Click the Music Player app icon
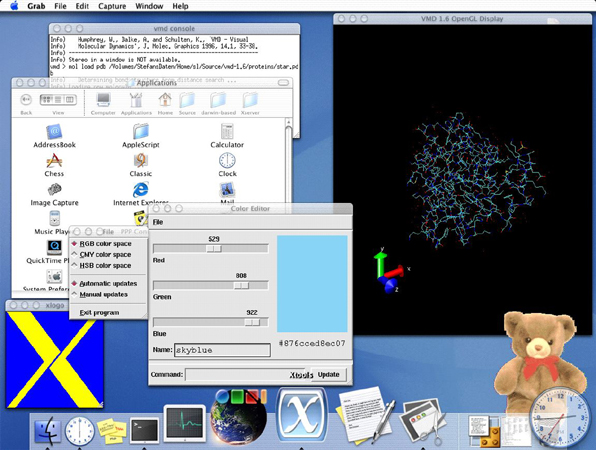This screenshot has width=596, height=450. tap(54, 219)
